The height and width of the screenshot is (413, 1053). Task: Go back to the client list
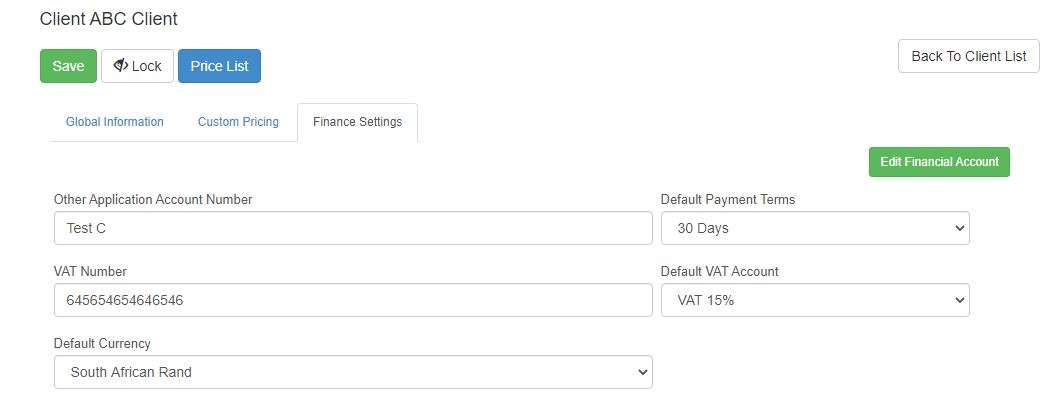click(968, 56)
